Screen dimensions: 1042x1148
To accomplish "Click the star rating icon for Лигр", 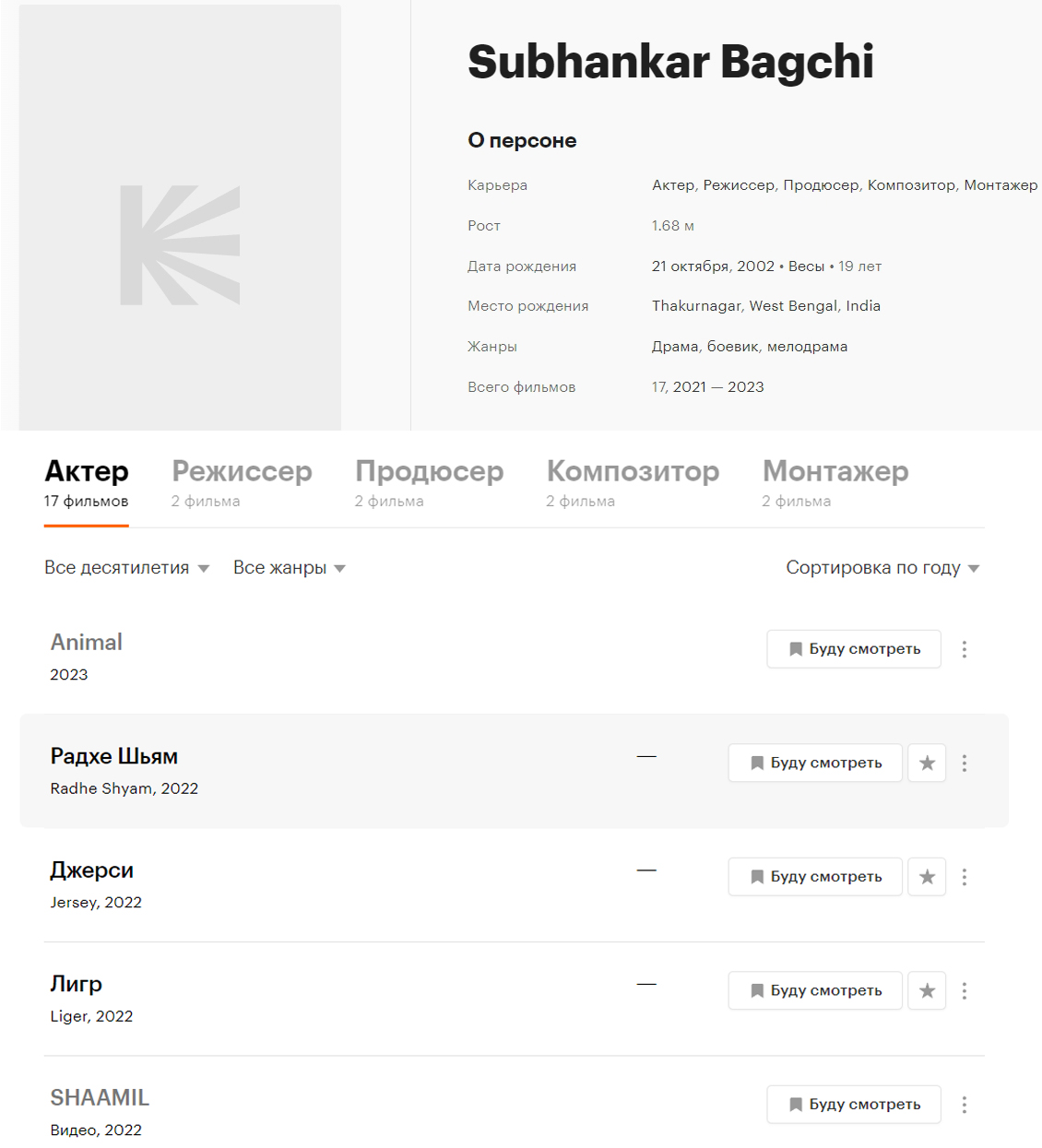I will click(927, 990).
